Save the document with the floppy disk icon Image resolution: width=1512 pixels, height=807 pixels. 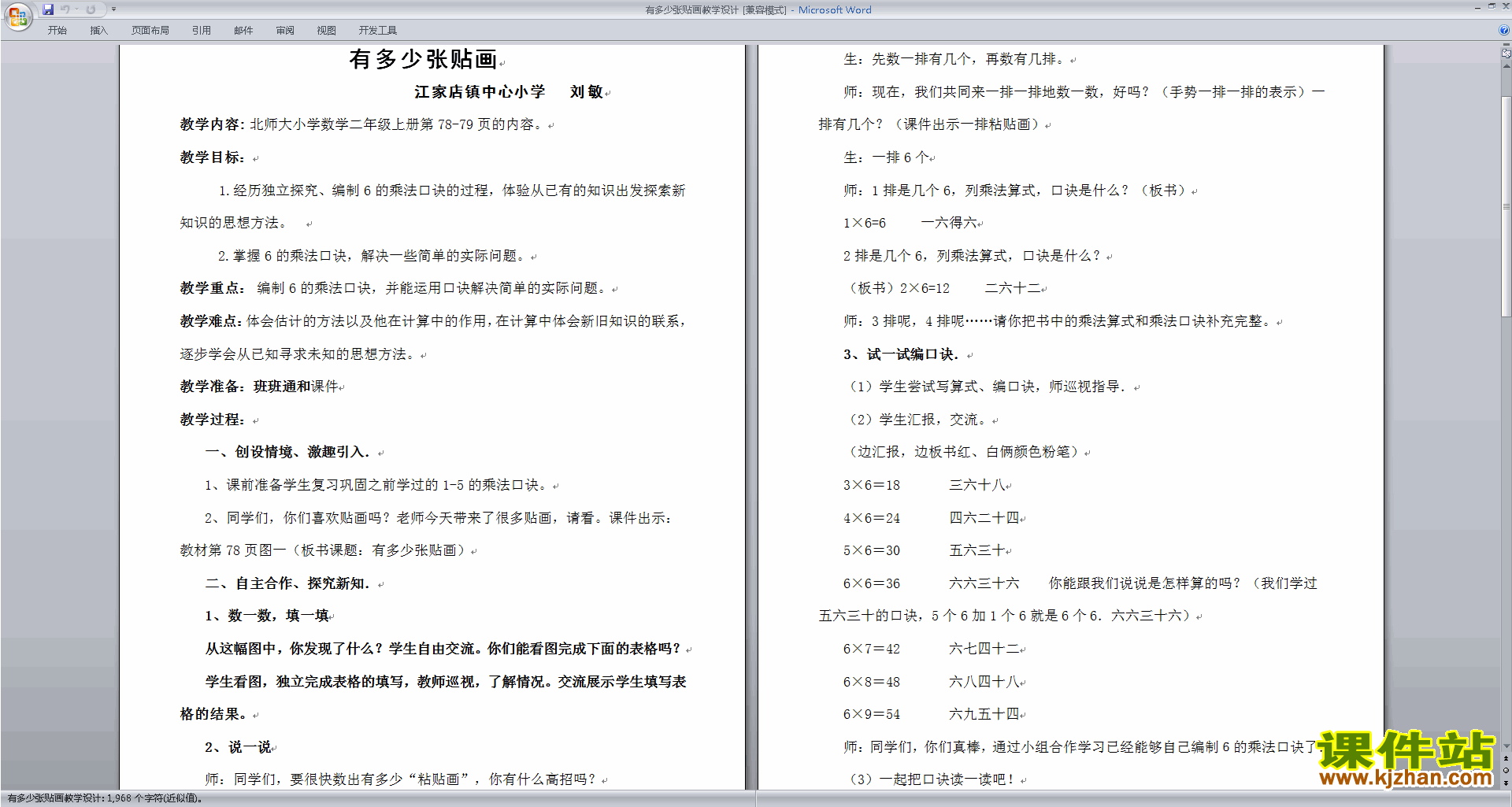(x=48, y=9)
